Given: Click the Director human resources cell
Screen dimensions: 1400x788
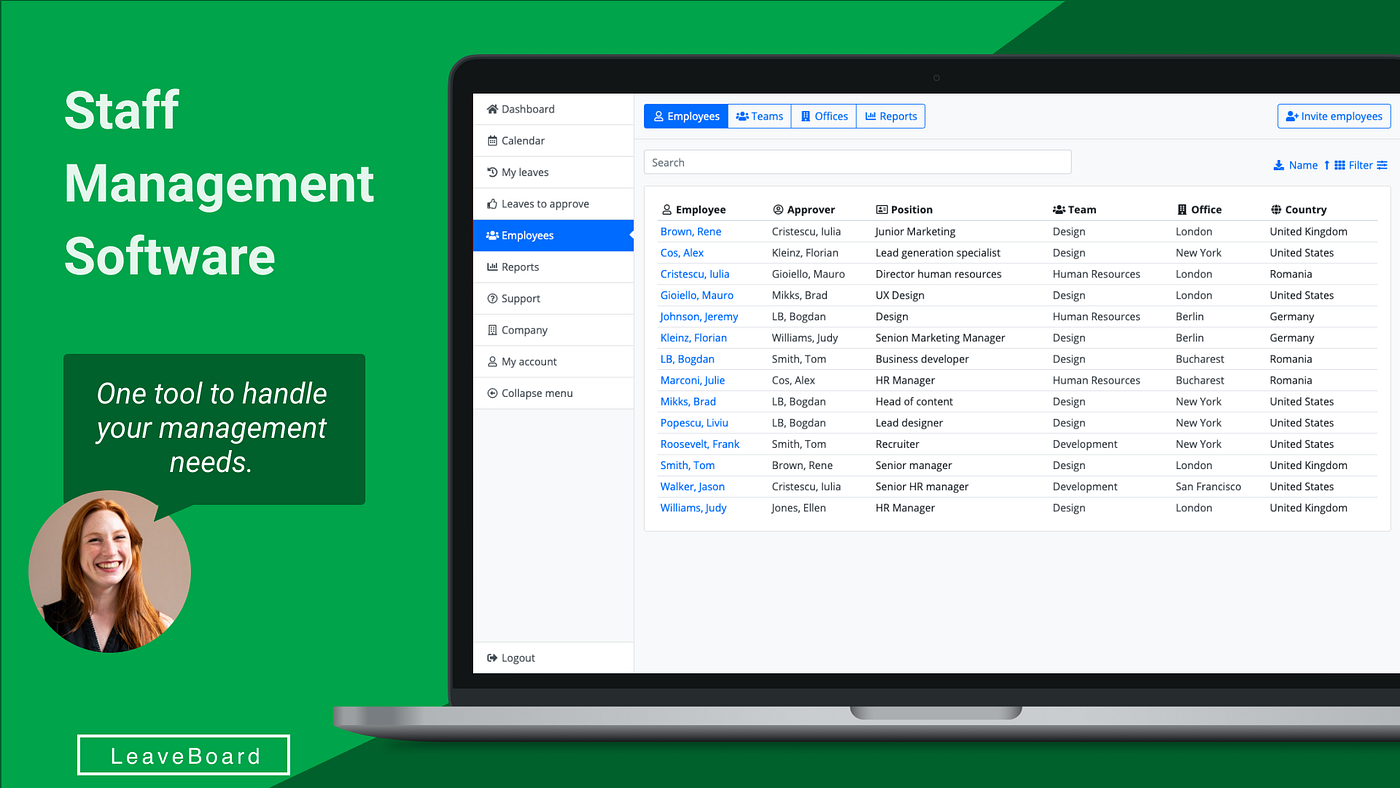Looking at the screenshot, I should (938, 274).
